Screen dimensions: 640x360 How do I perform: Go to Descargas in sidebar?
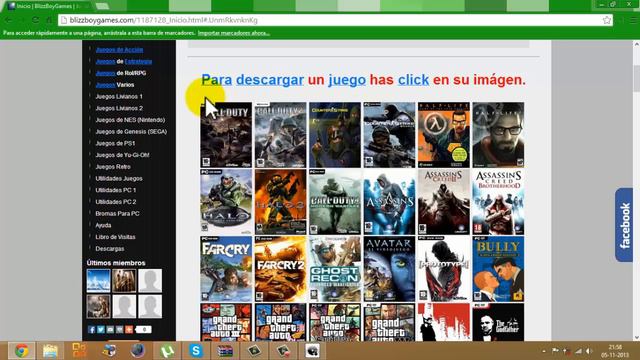point(110,249)
